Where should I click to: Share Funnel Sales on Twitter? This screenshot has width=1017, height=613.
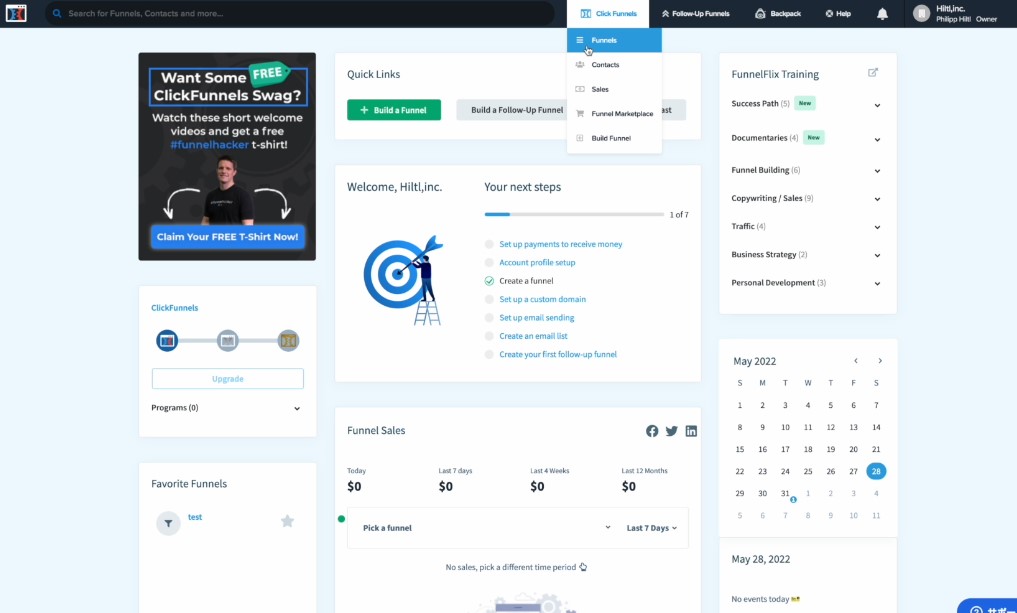(671, 431)
